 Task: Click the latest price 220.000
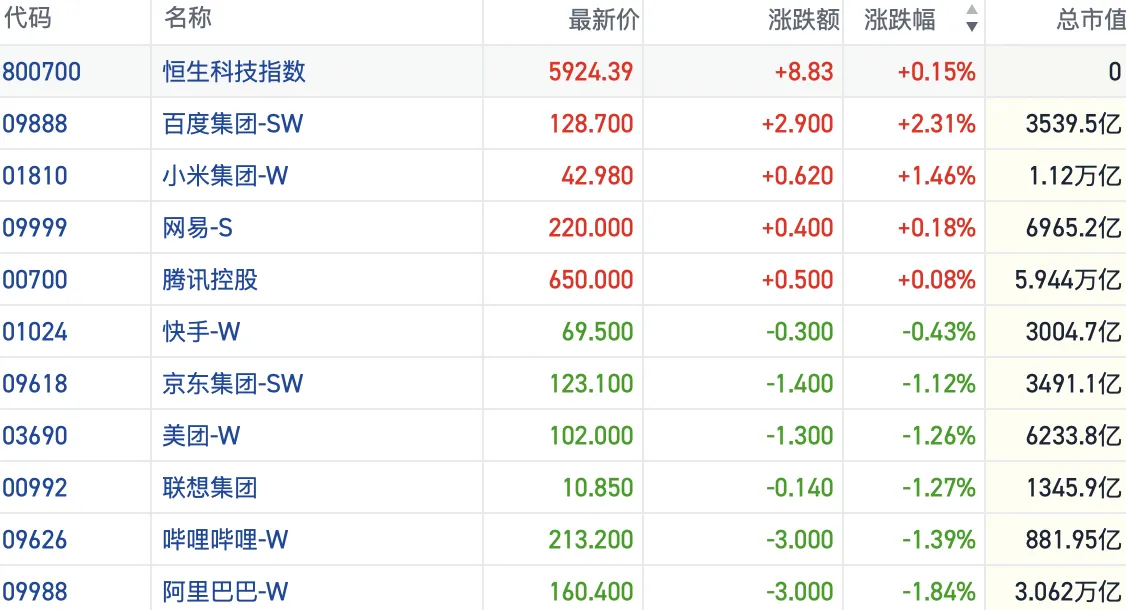pos(591,228)
